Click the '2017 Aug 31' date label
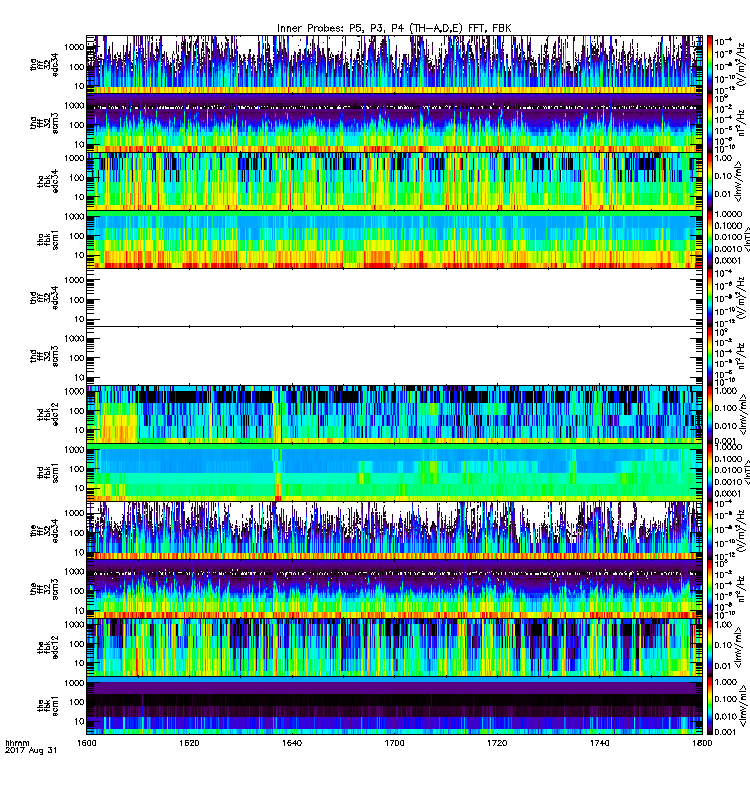This screenshot has width=750, height=800. [x=31, y=751]
